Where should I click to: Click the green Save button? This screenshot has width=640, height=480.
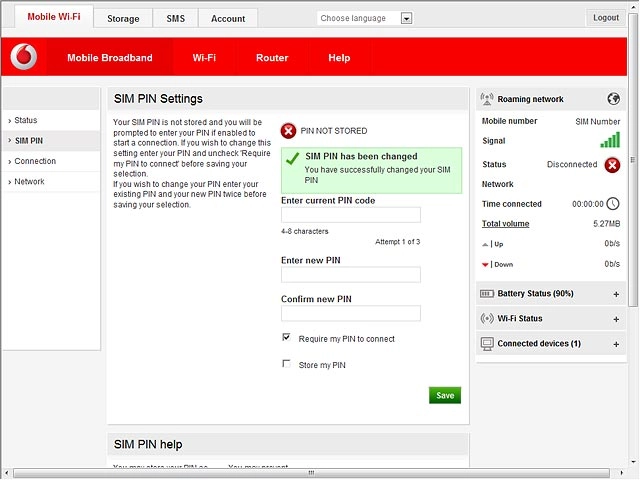tap(444, 395)
